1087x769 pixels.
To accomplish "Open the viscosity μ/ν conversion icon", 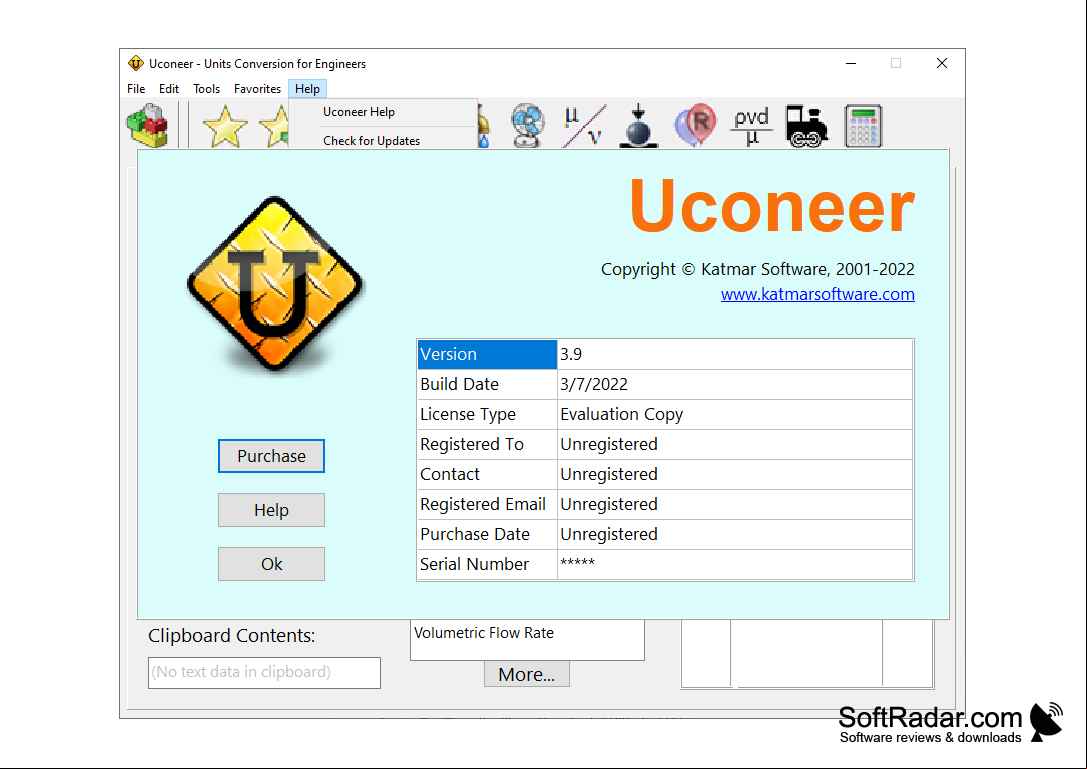I will tap(584, 126).
